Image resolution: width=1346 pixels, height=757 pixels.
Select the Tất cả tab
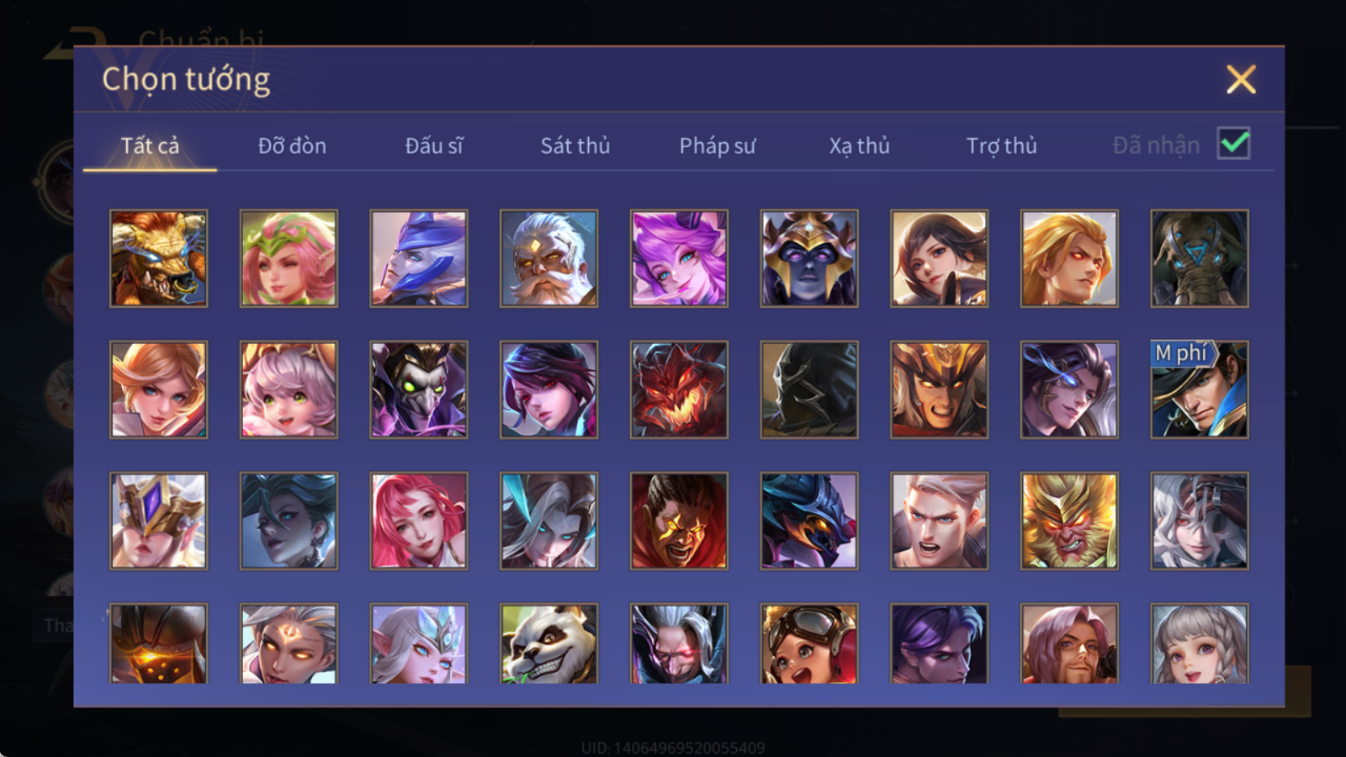coord(150,146)
